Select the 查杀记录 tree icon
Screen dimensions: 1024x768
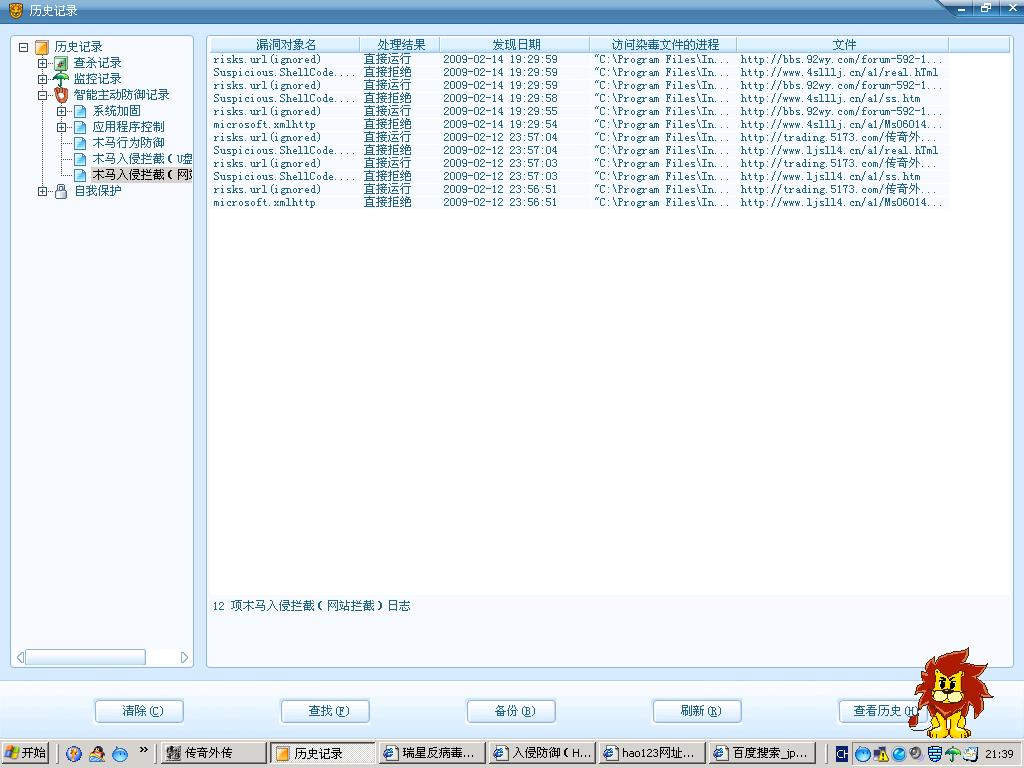pos(61,63)
